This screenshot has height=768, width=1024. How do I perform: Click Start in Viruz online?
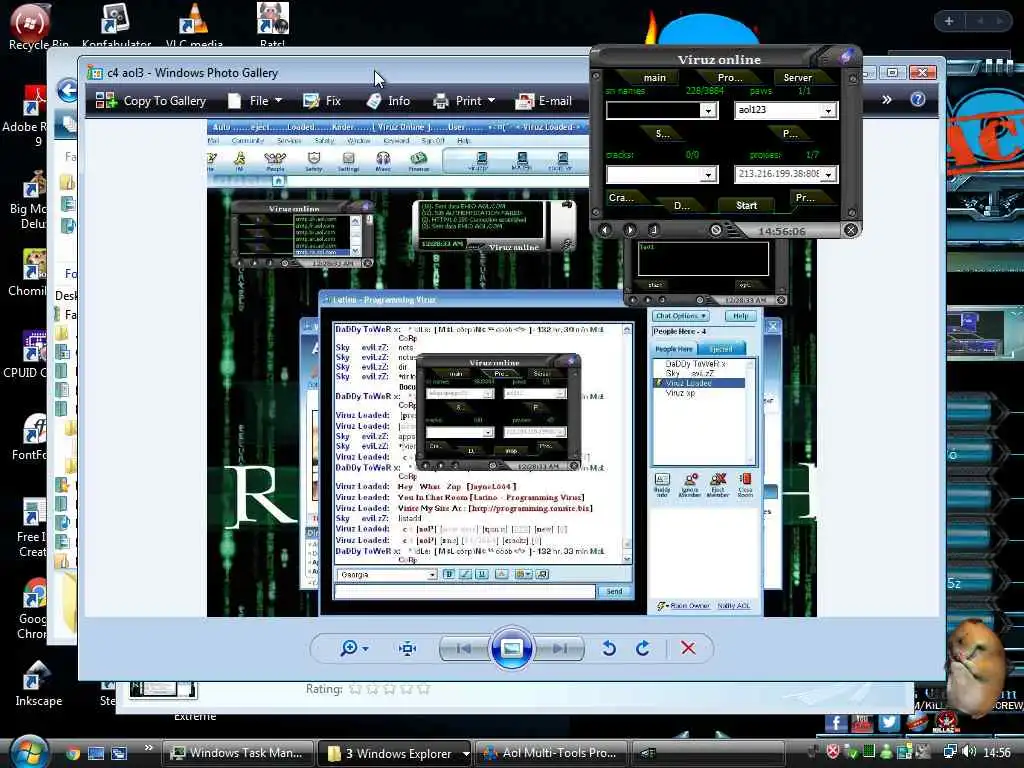click(x=746, y=205)
